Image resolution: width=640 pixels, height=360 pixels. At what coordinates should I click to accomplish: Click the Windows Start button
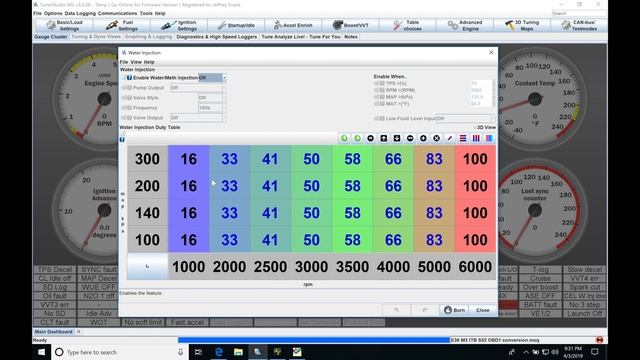coord(42,352)
